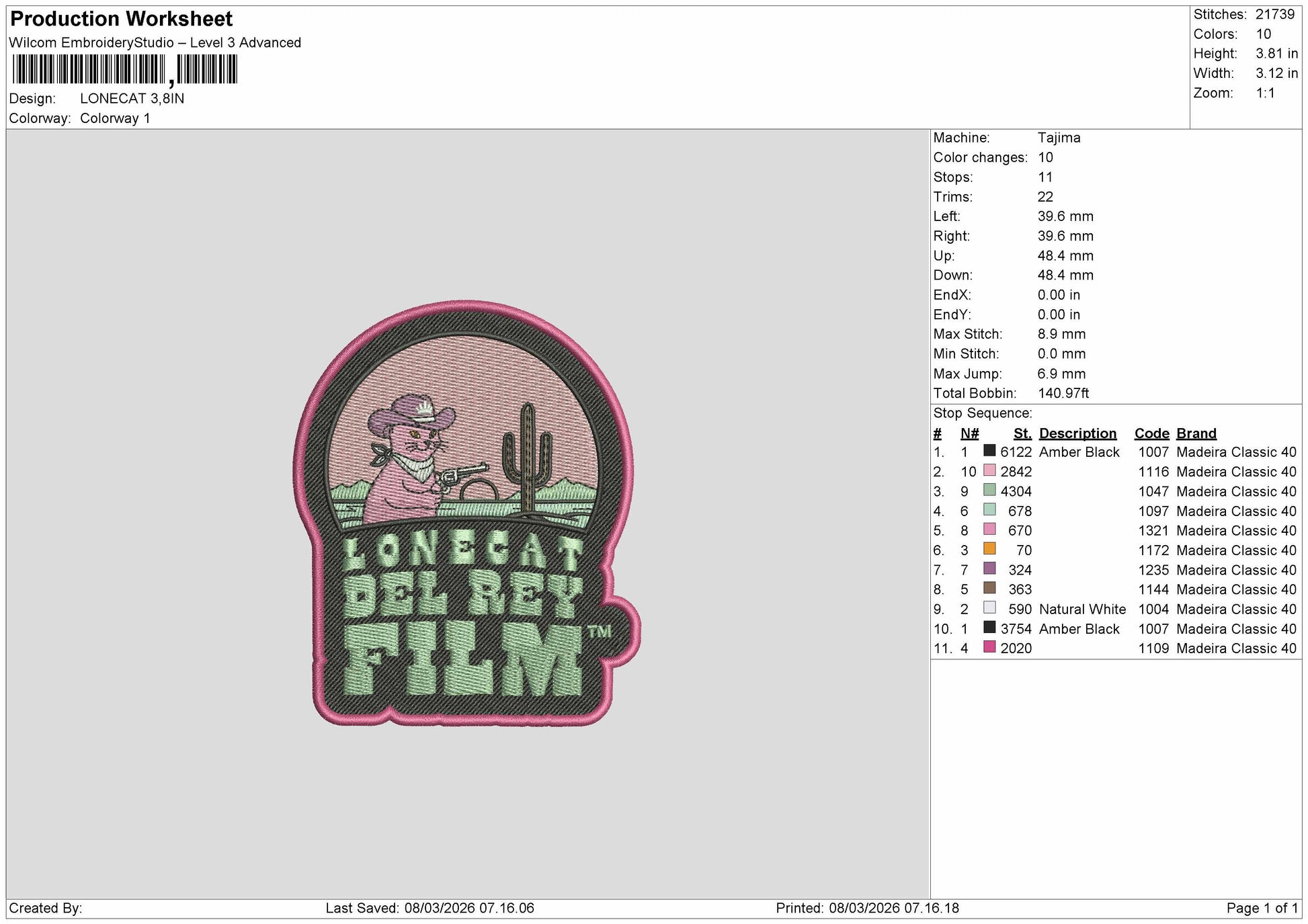Click code '1235' in the stop sequence

click(x=1153, y=570)
